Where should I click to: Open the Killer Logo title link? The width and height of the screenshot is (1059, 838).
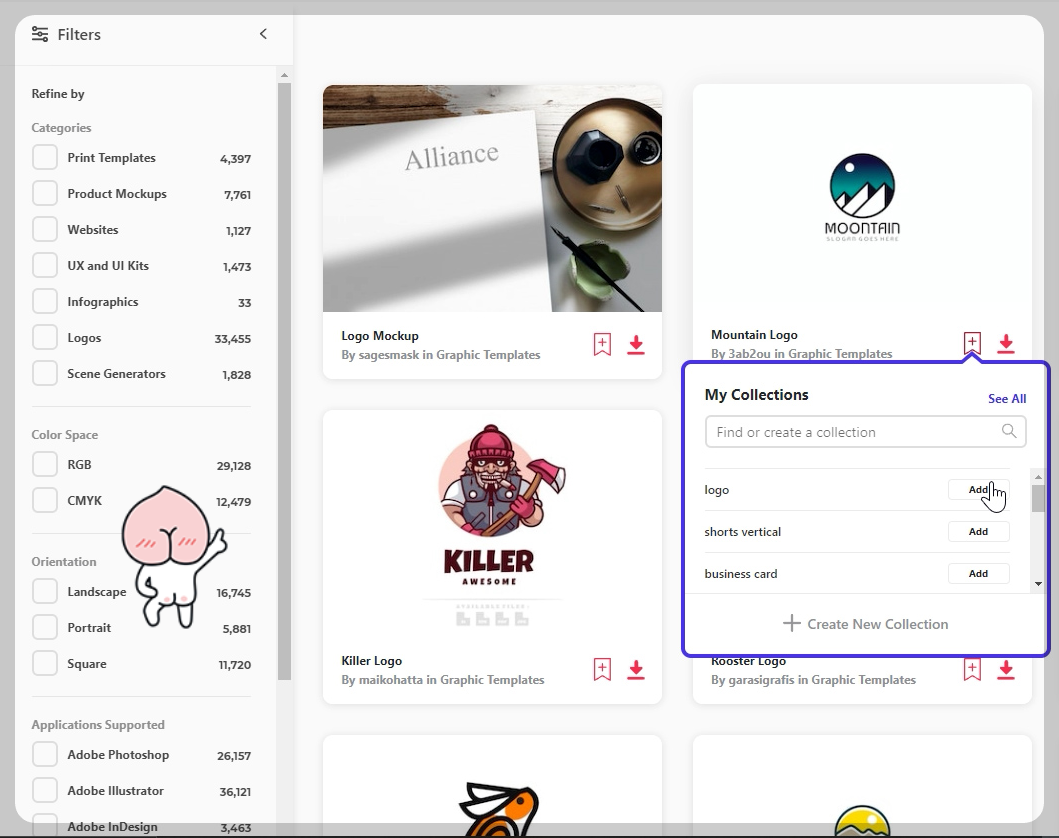click(x=371, y=660)
